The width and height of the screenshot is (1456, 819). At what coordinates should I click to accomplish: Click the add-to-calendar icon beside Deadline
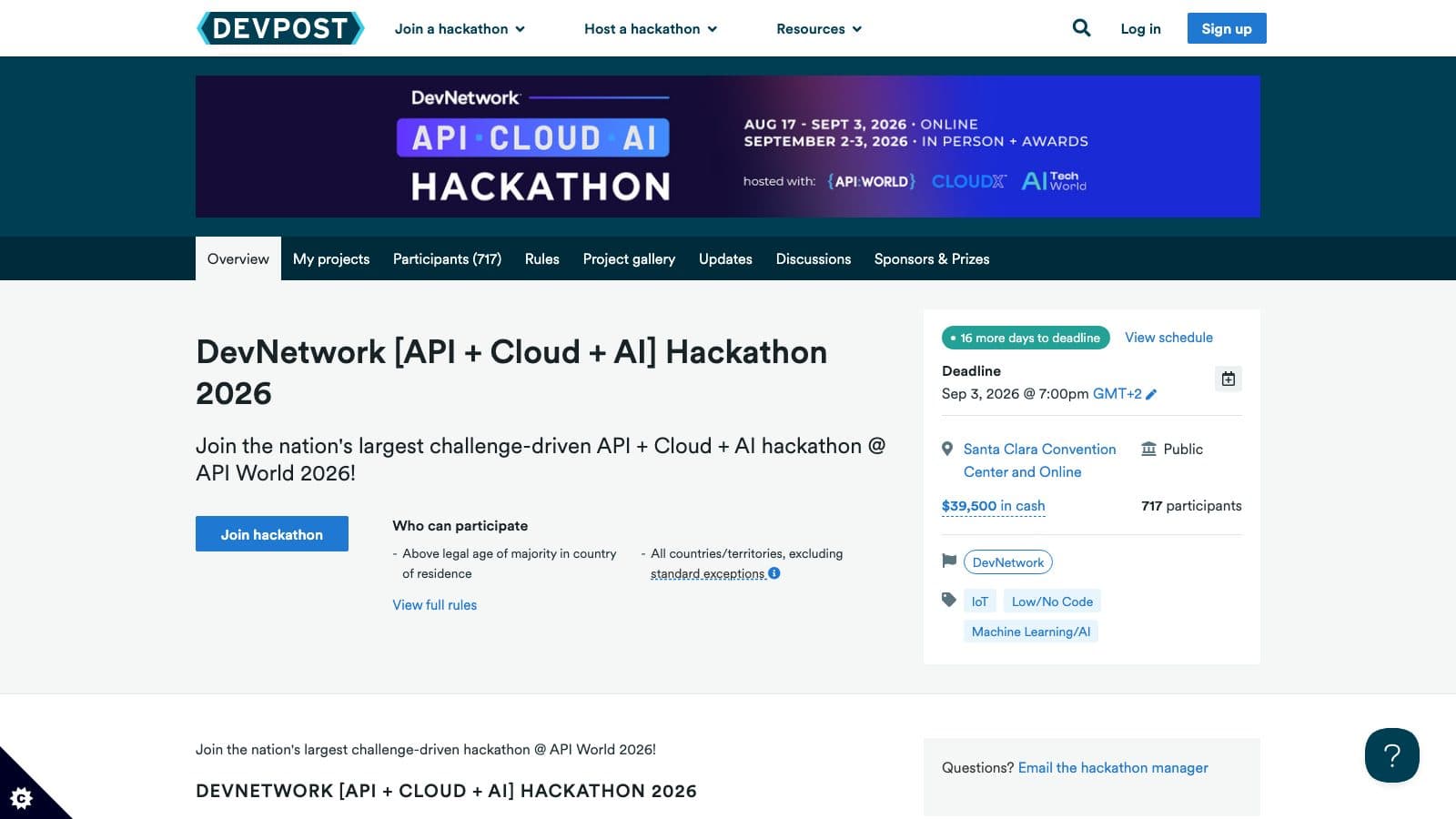click(x=1228, y=379)
